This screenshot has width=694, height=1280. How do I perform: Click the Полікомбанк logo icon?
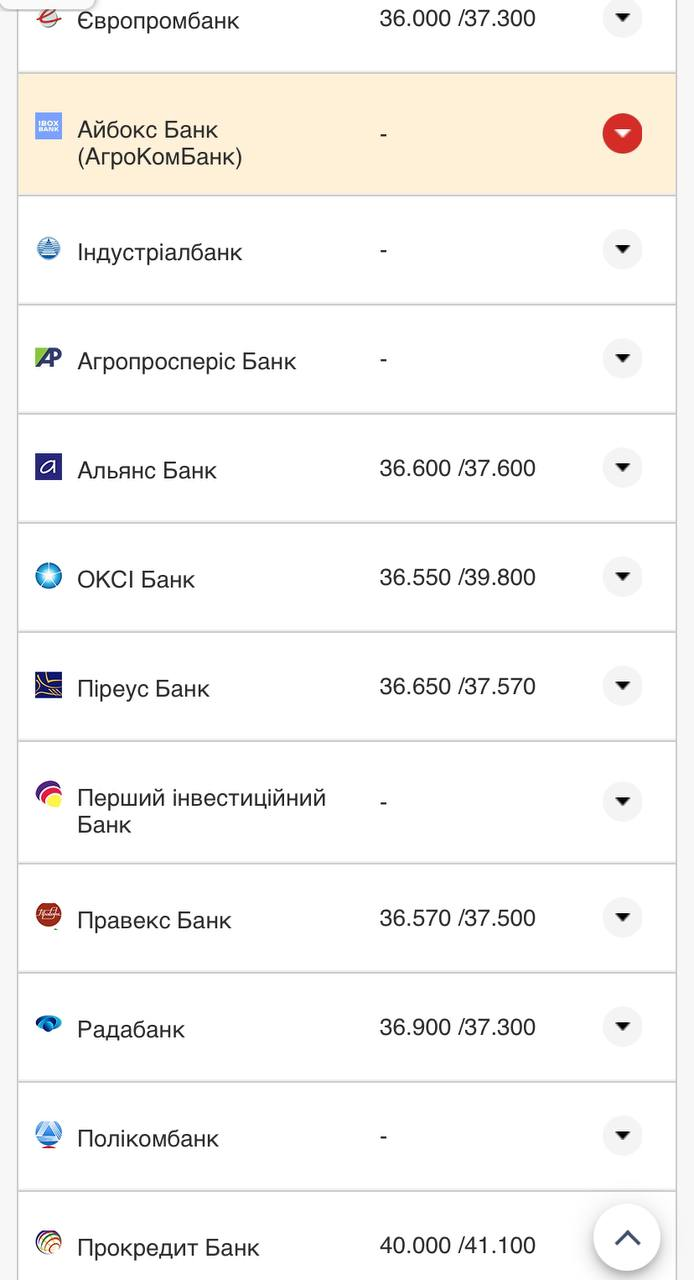pyautogui.click(x=48, y=1134)
